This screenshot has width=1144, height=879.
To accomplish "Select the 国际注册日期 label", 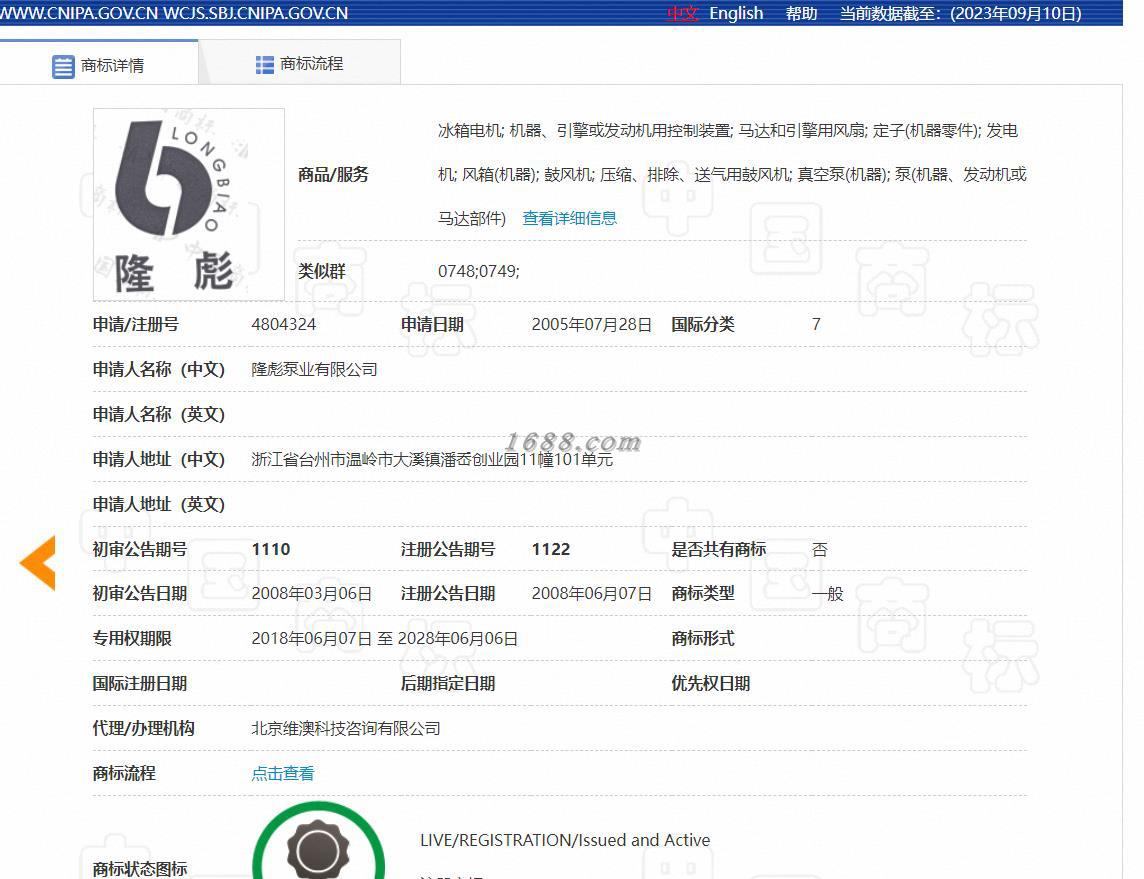I will tap(140, 684).
